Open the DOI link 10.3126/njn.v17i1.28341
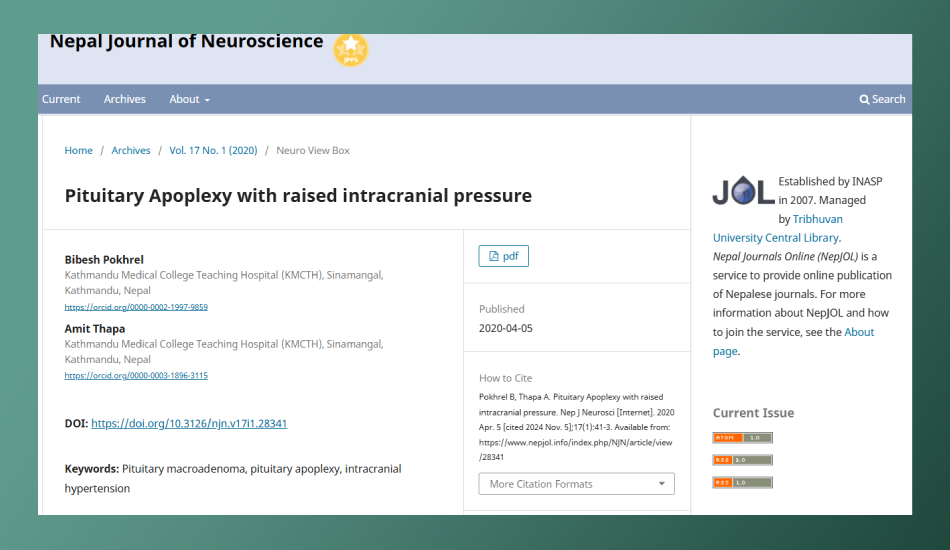The width and height of the screenshot is (950, 550). coord(189,423)
